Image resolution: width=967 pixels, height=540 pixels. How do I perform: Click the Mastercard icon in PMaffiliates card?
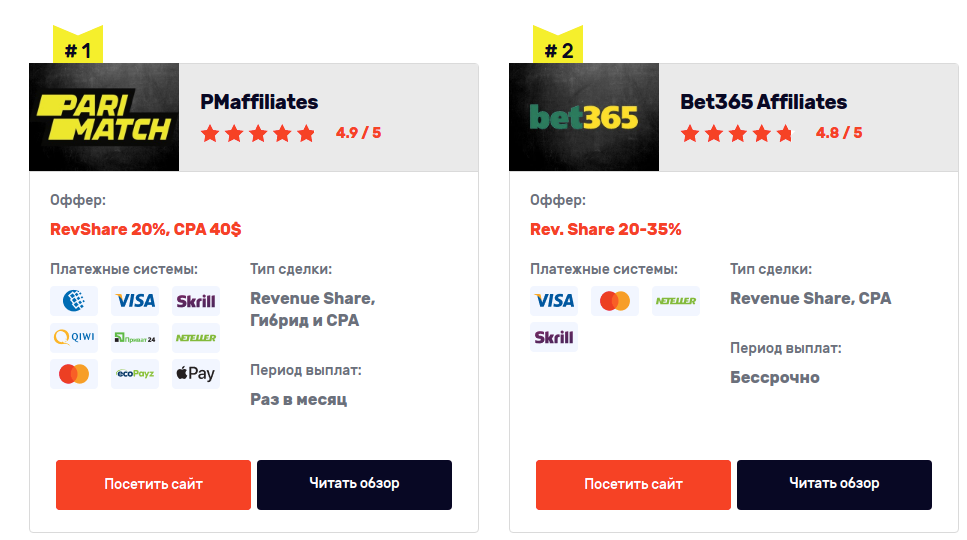74,374
